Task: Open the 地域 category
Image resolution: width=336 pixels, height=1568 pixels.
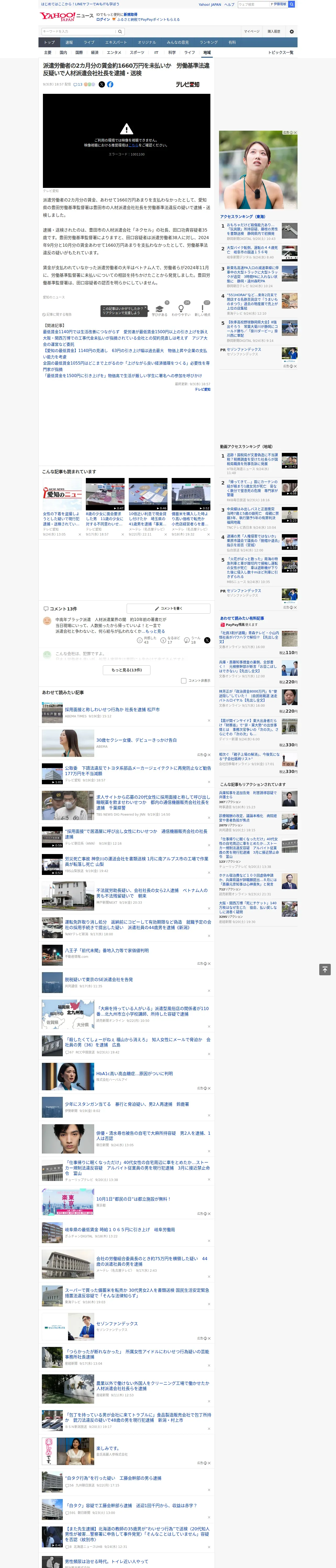Action: [x=207, y=52]
